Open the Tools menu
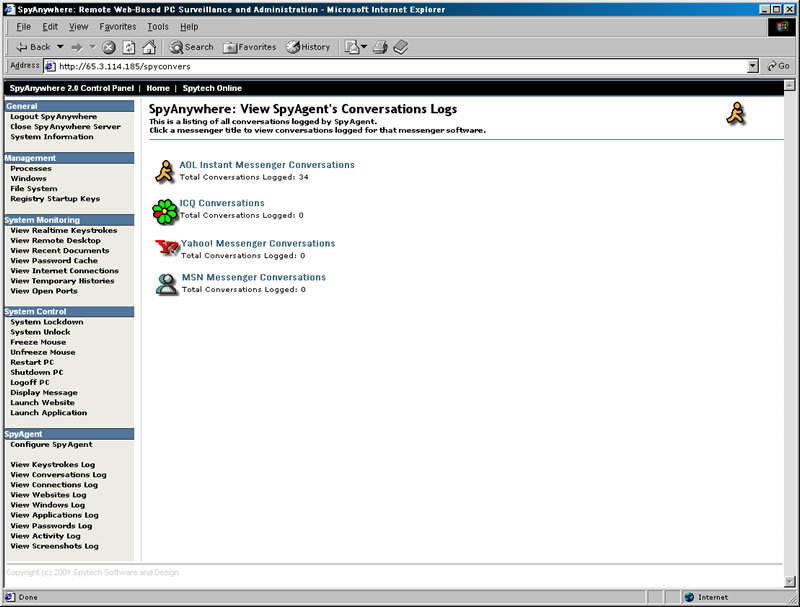800x607 pixels. pyautogui.click(x=158, y=27)
